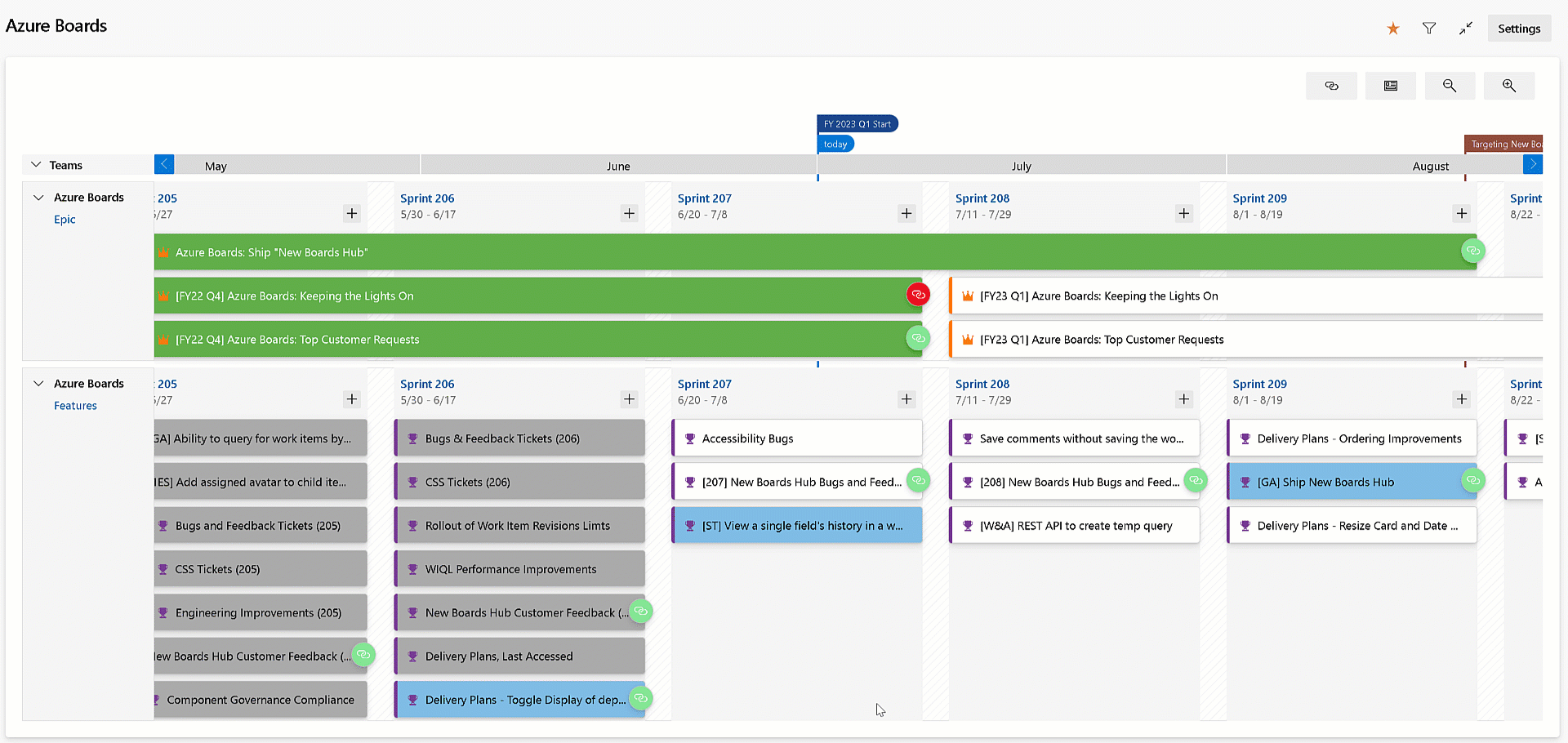
Task: Open the Features backlog link
Action: point(75,405)
